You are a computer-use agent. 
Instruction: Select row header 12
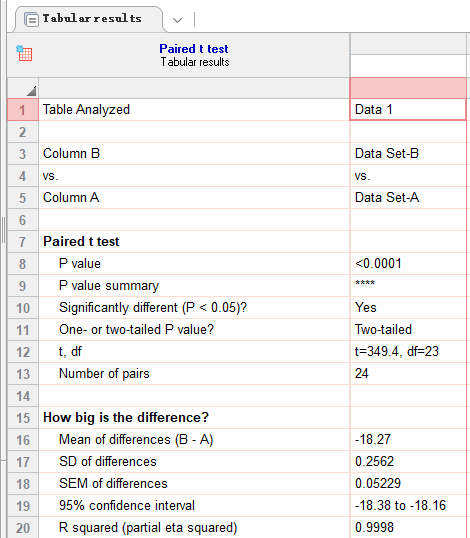pyautogui.click(x=23, y=352)
